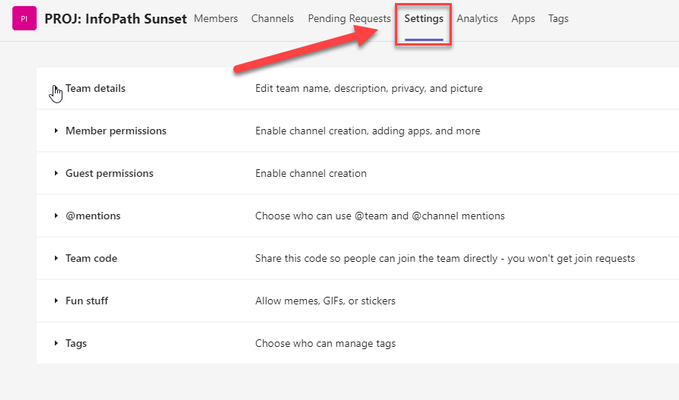This screenshot has width=679, height=400.
Task: Switch to the Members tab
Action: pos(216,19)
